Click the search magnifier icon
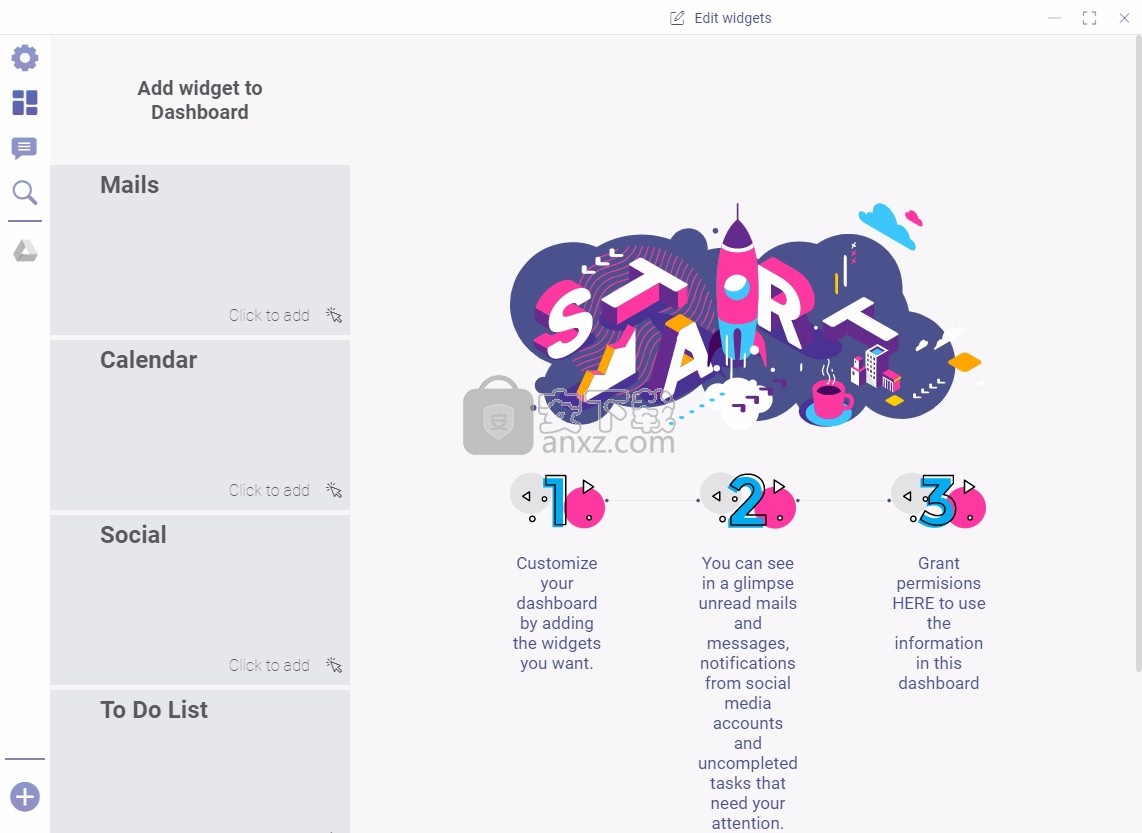The width and height of the screenshot is (1142, 833). click(x=25, y=193)
